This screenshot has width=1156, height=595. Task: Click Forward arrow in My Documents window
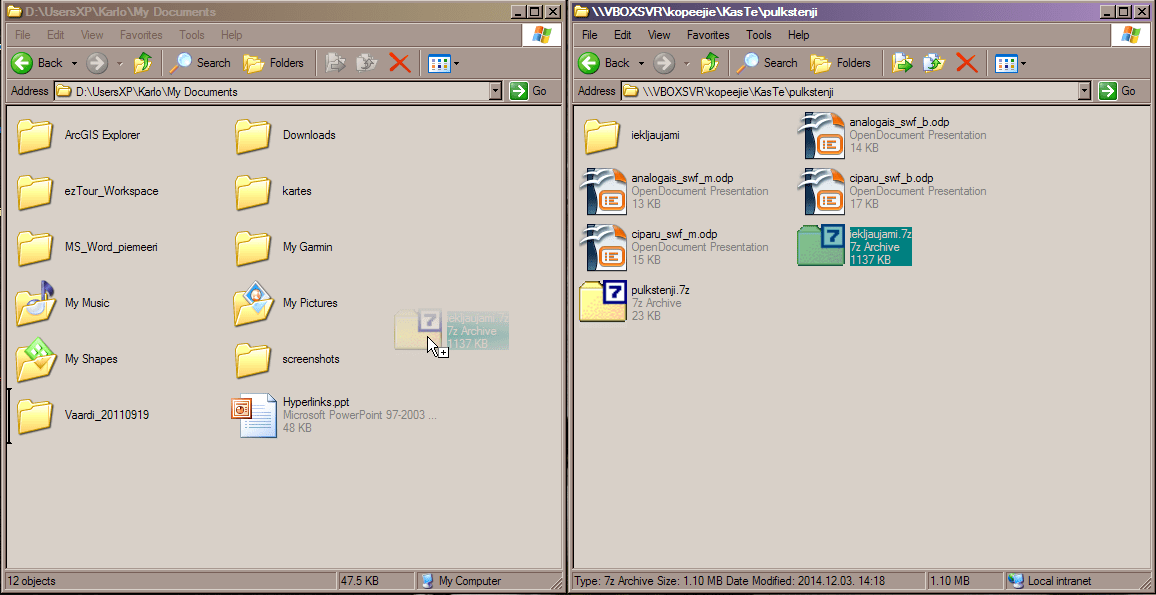coord(97,63)
